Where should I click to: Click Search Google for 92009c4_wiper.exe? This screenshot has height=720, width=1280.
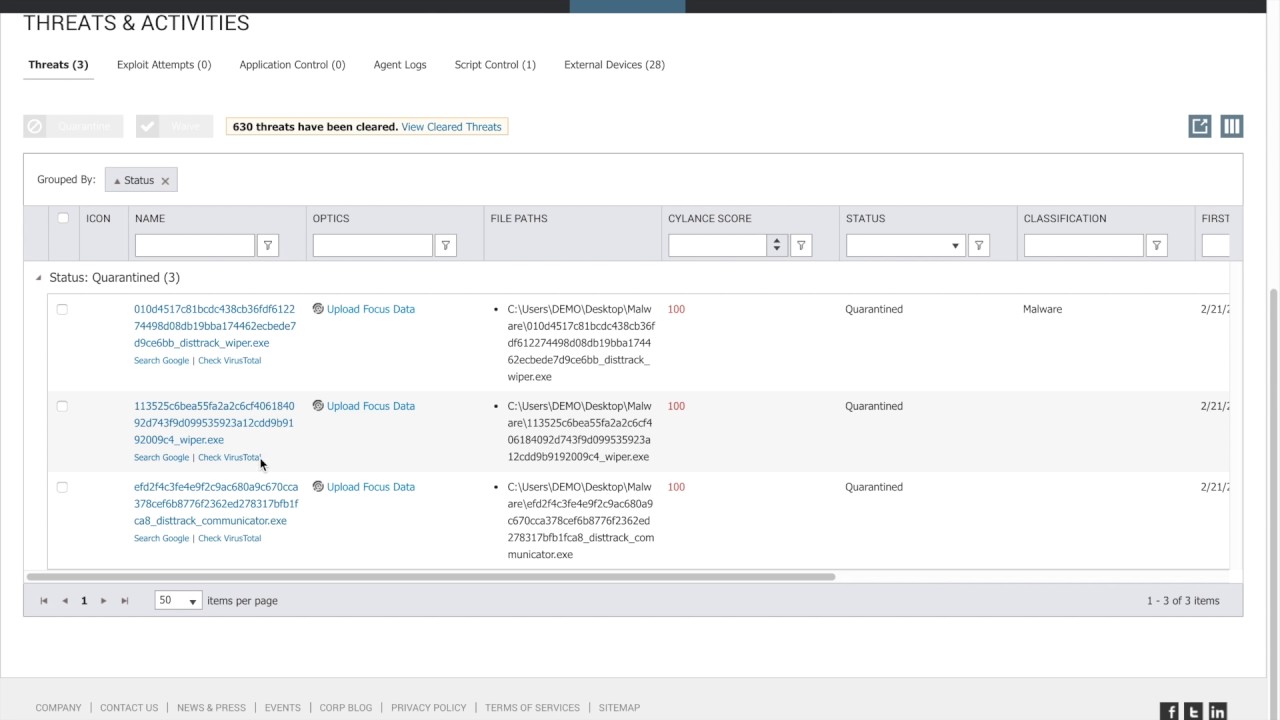coord(161,458)
